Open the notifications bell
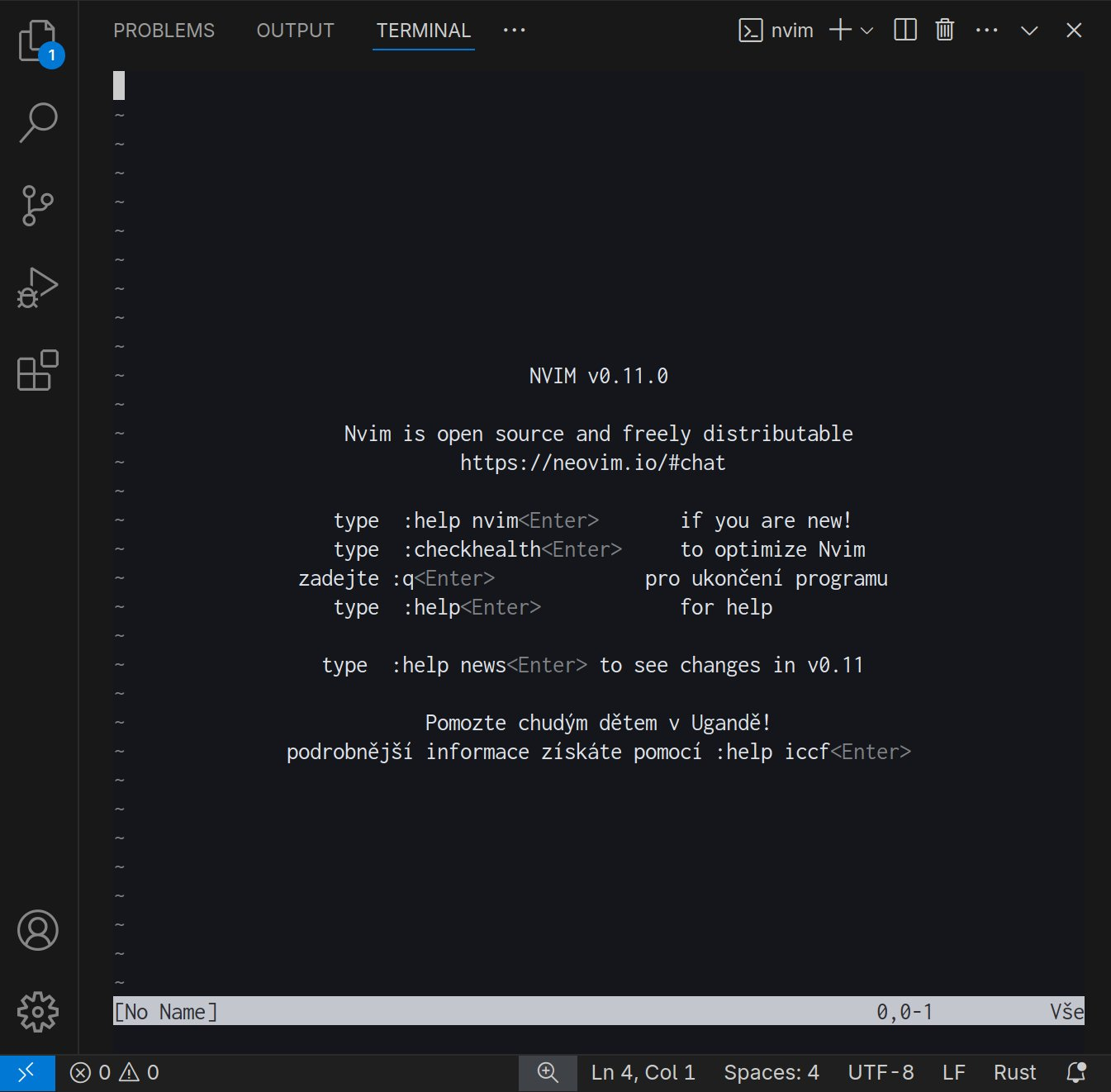The height and width of the screenshot is (1092, 1111). coord(1075,1072)
